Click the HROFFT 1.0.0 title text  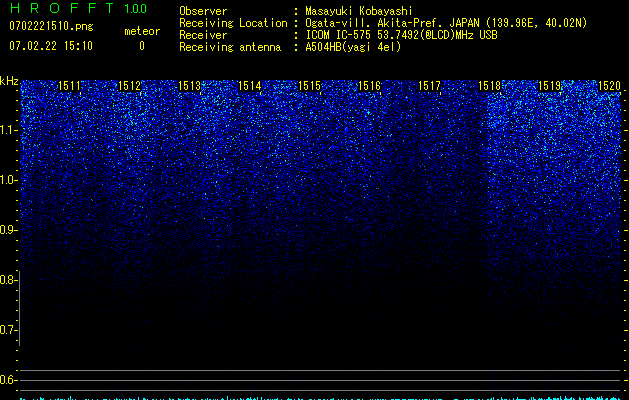(79, 8)
